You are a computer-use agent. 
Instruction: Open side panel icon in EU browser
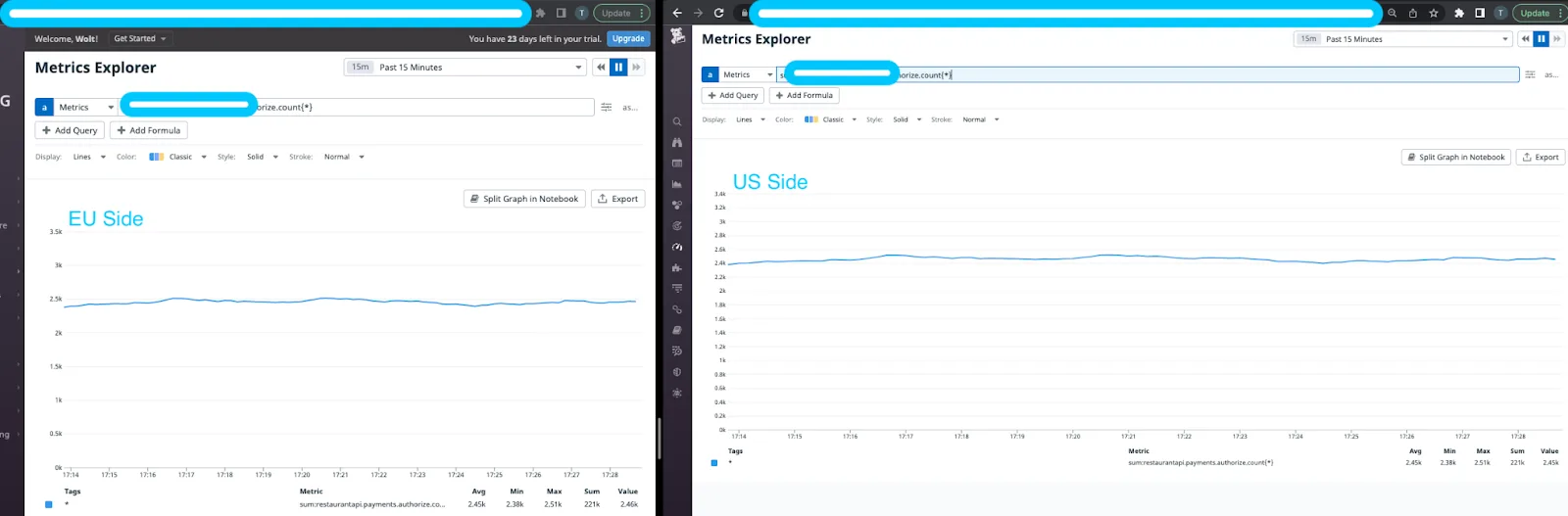[562, 13]
